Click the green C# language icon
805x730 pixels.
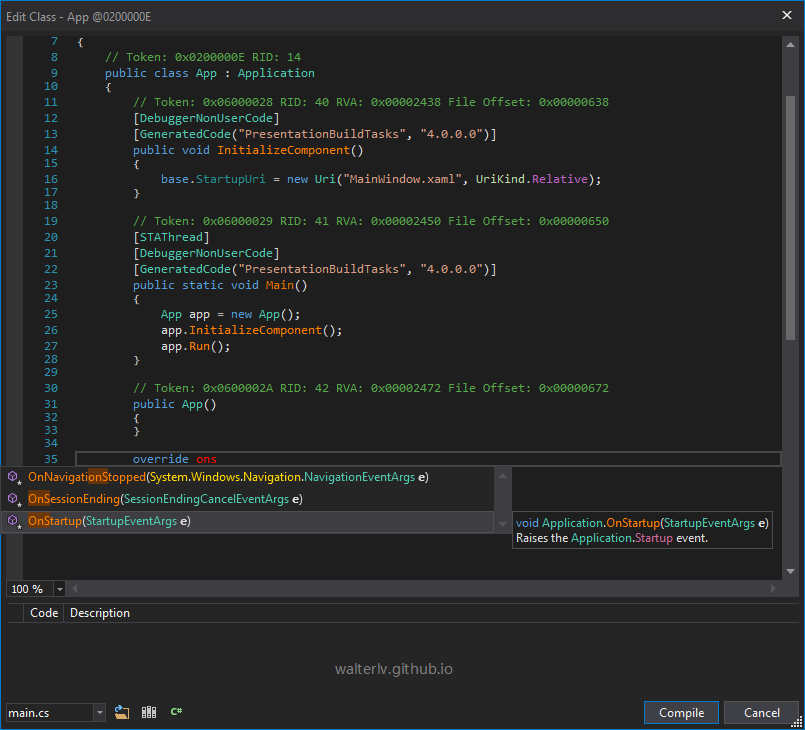(x=176, y=712)
